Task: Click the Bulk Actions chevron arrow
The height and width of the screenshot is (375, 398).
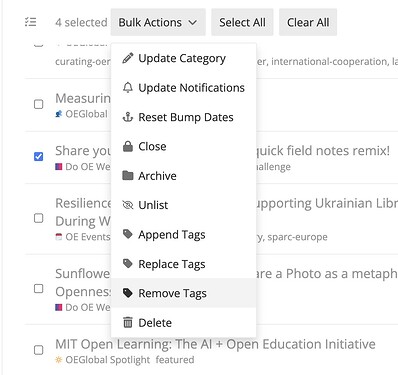Action: 192,23
